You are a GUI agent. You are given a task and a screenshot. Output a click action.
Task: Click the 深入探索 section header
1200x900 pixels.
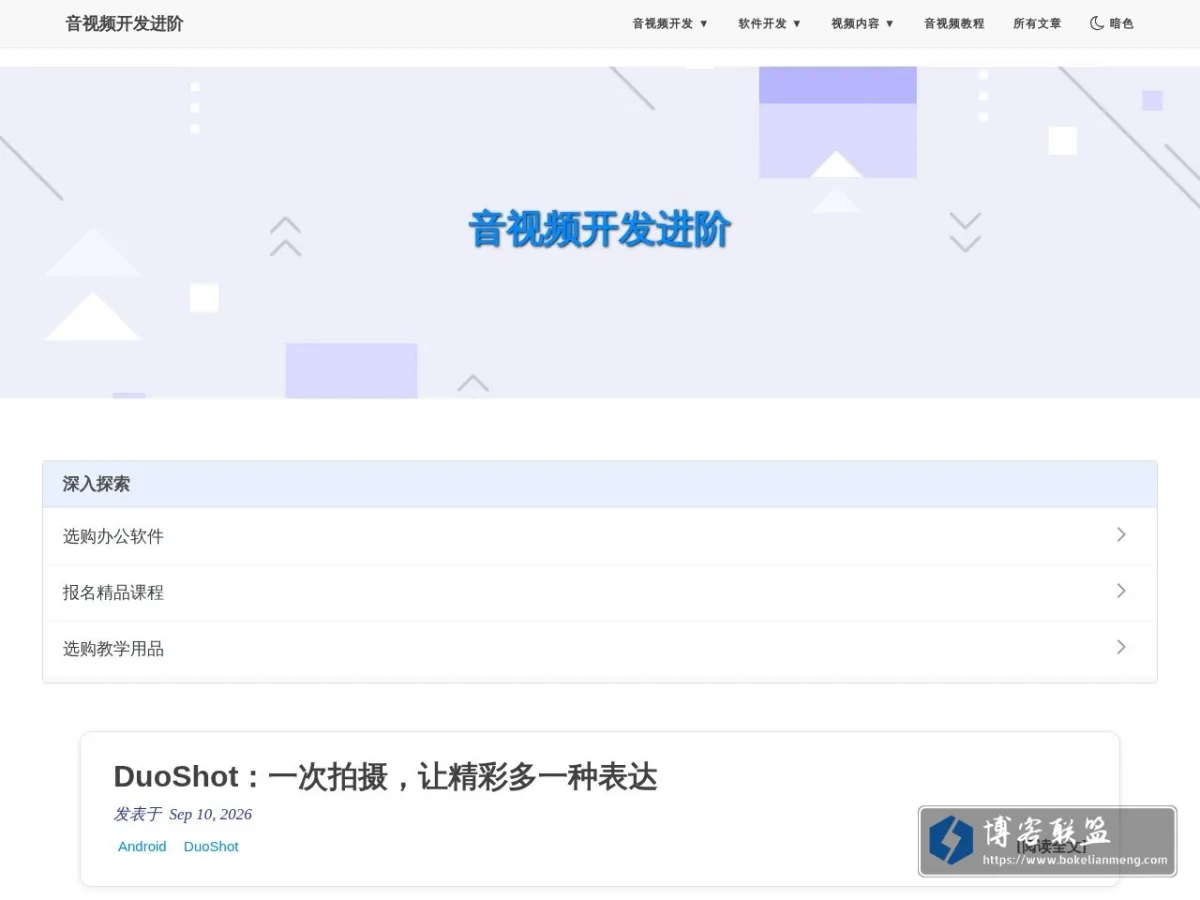600,484
